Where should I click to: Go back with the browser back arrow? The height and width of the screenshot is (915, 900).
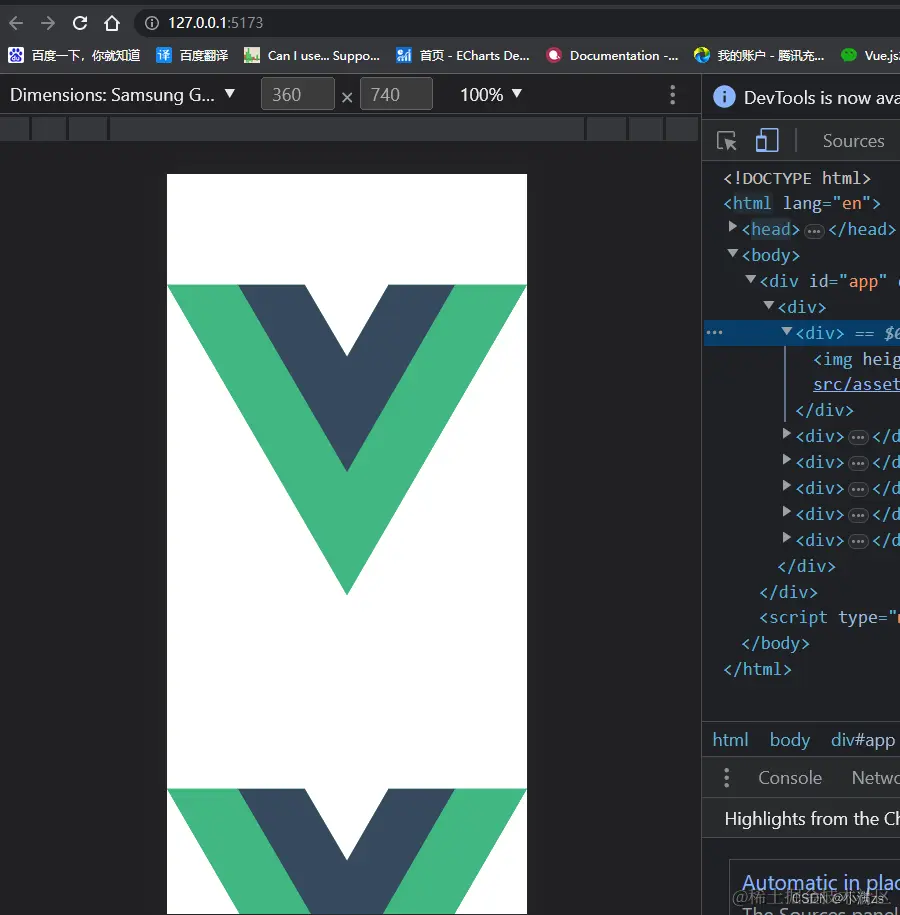pyautogui.click(x=16, y=23)
